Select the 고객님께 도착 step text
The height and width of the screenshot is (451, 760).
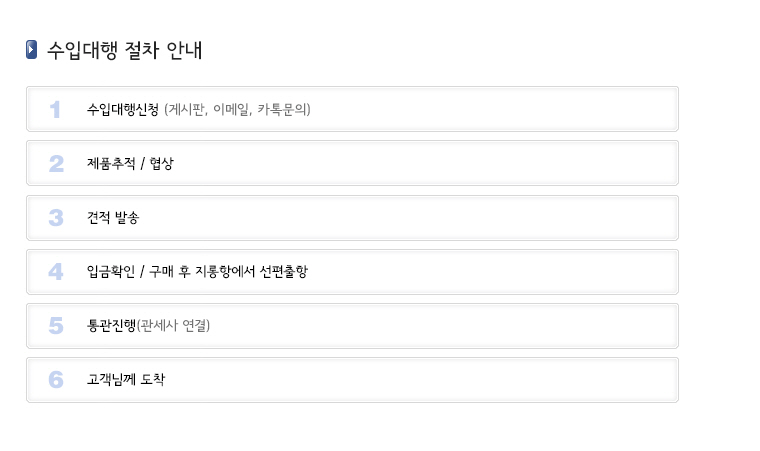point(126,379)
